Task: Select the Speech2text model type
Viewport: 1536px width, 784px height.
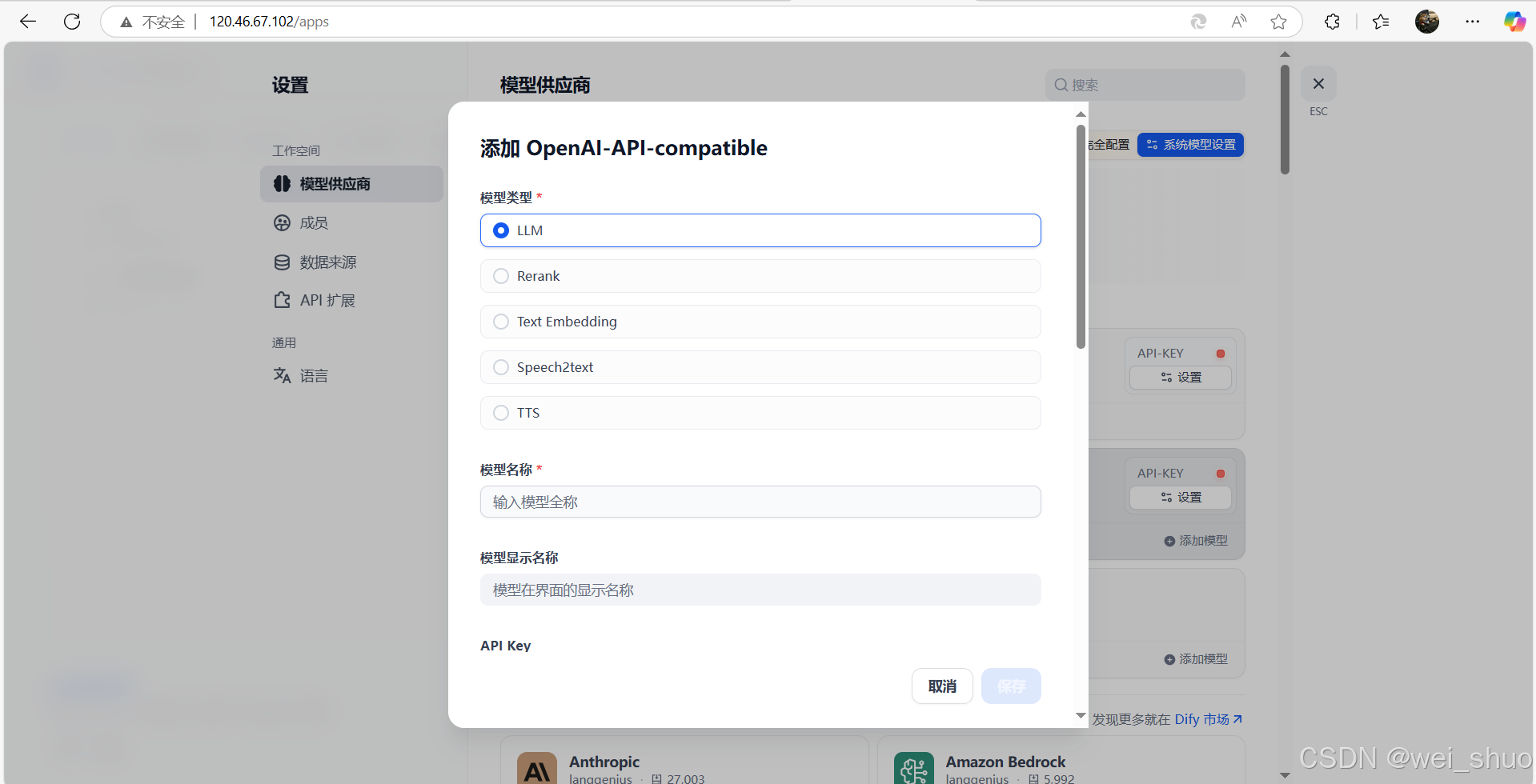Action: (x=760, y=367)
